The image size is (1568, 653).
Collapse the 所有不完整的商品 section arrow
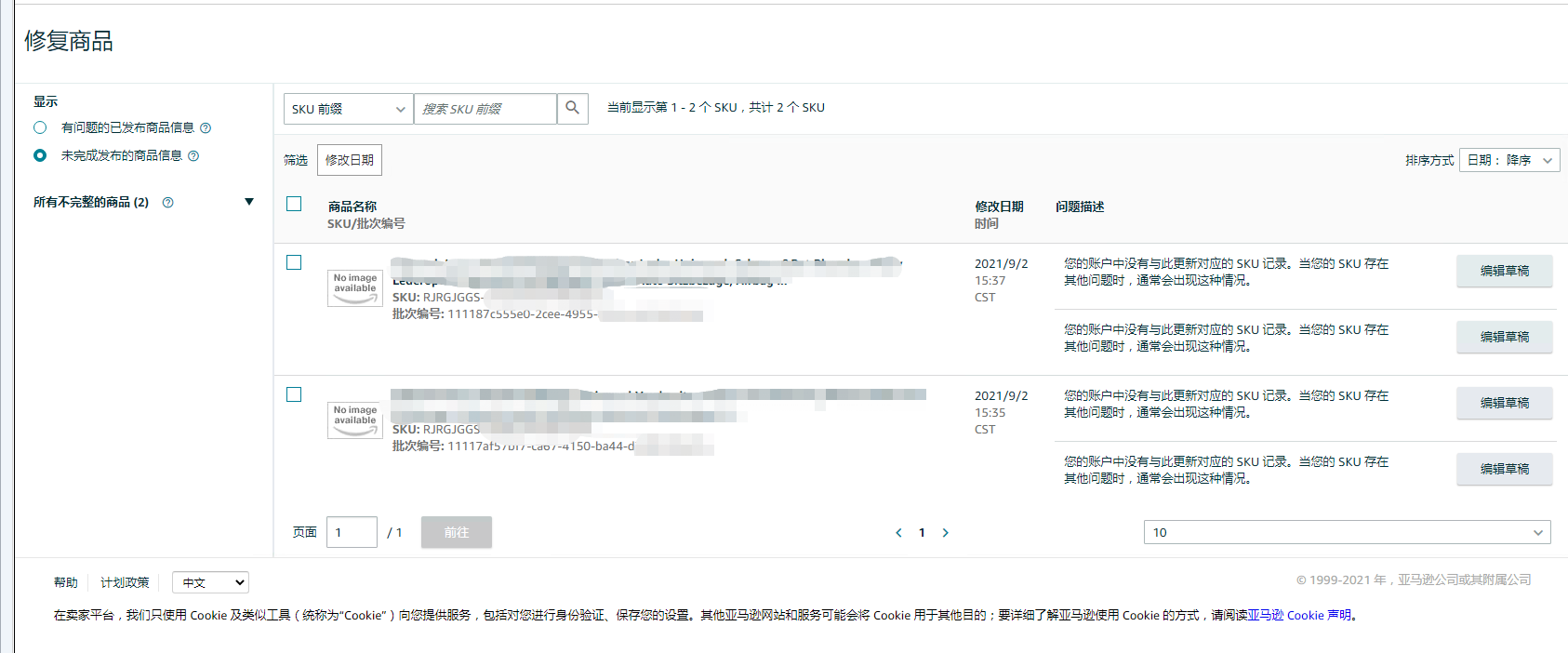coord(248,202)
